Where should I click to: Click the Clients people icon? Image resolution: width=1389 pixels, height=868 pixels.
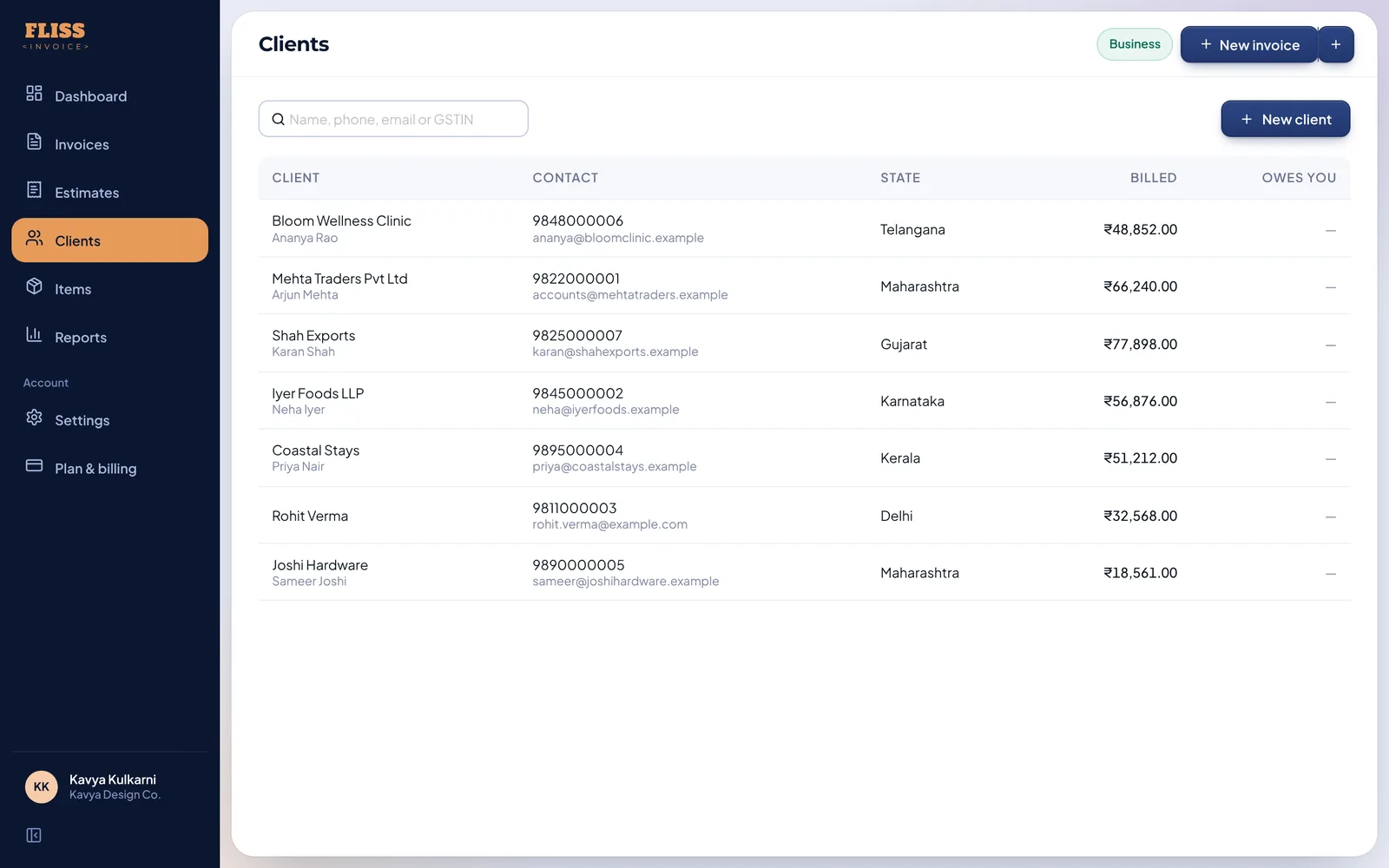[x=34, y=238]
